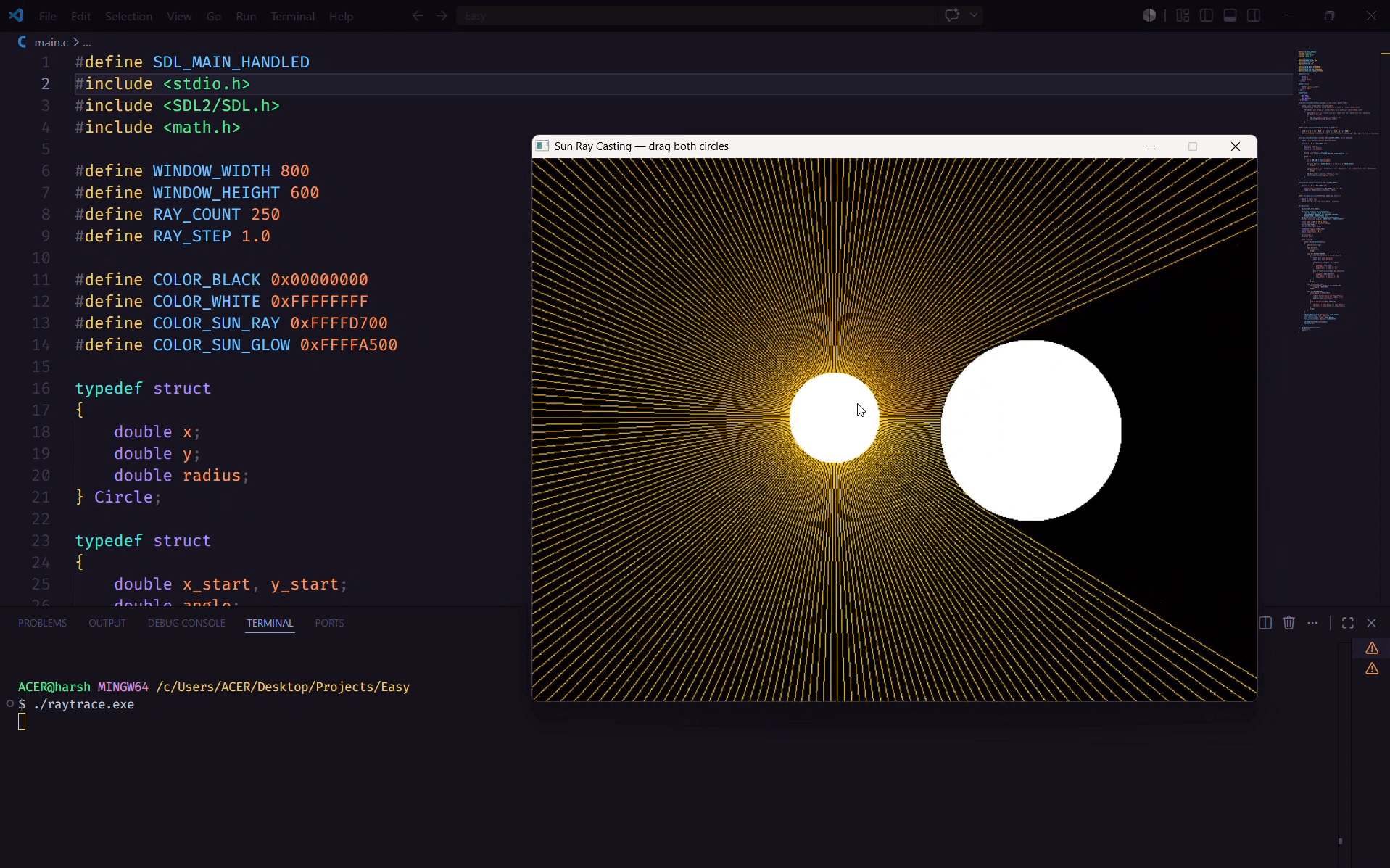
Task: Split the terminal
Action: tap(1265, 623)
